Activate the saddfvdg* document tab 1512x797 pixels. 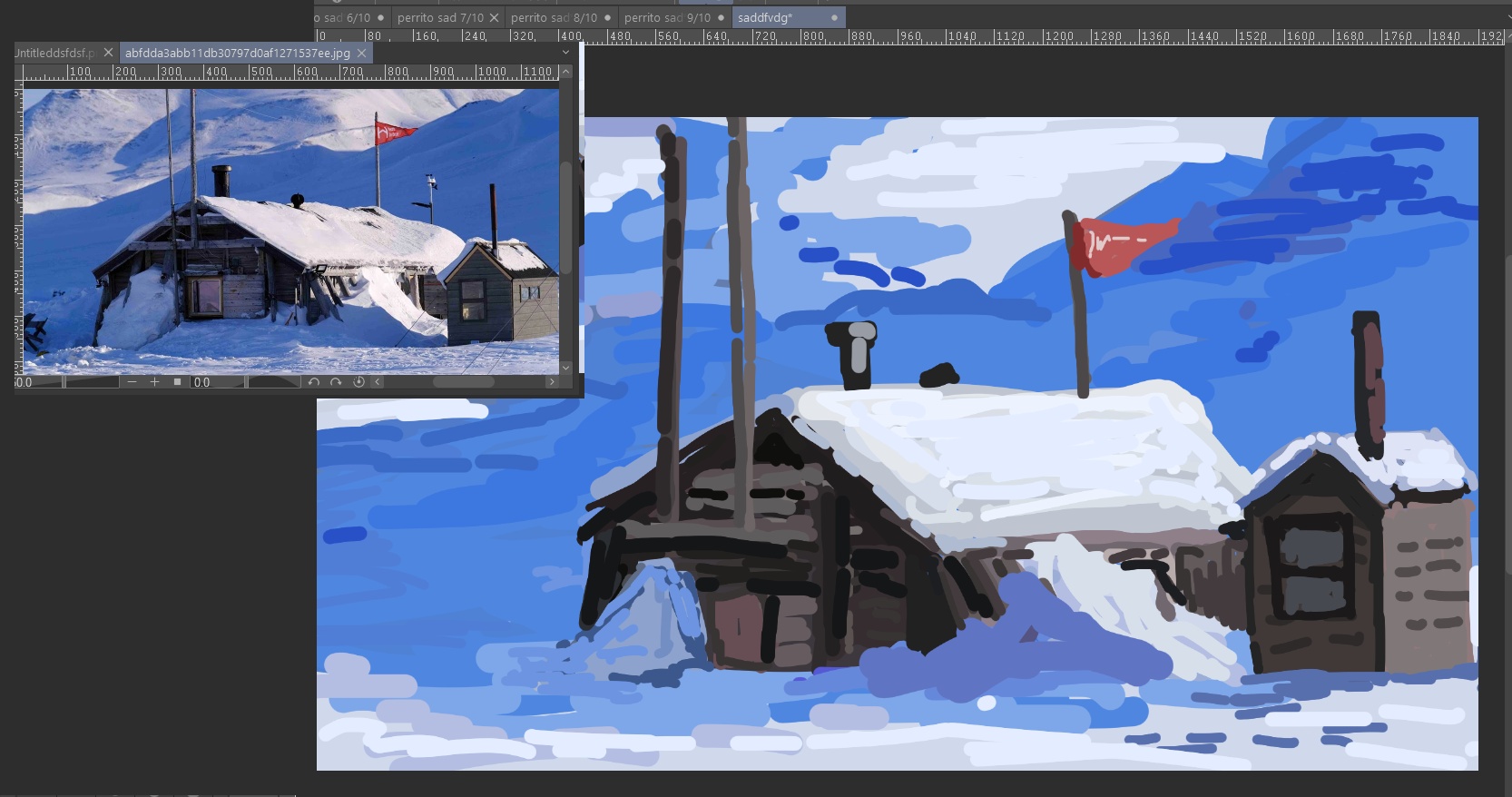click(788, 17)
